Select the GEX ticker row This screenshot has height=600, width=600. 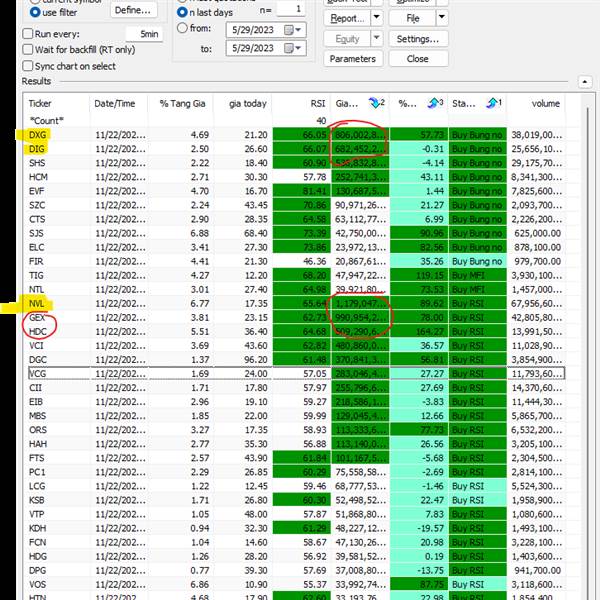tap(295, 318)
